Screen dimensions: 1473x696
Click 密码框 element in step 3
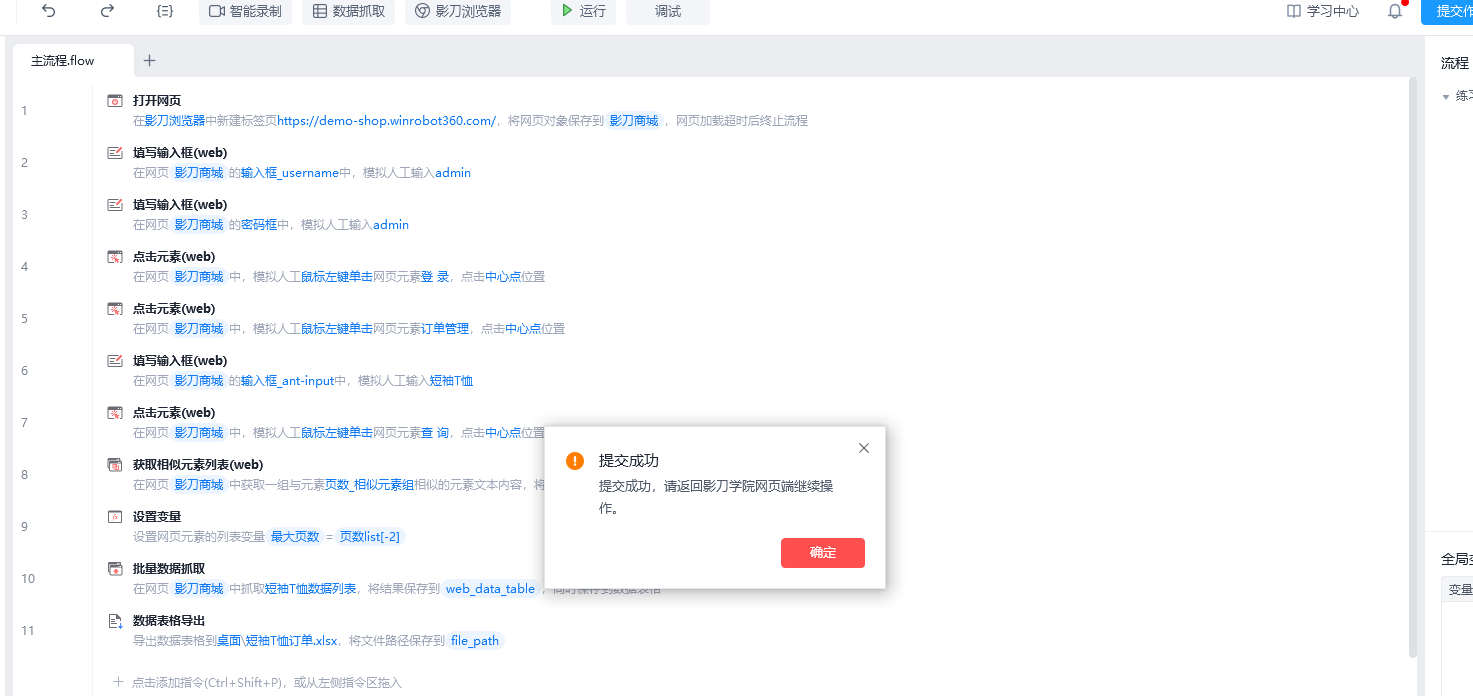click(x=259, y=225)
